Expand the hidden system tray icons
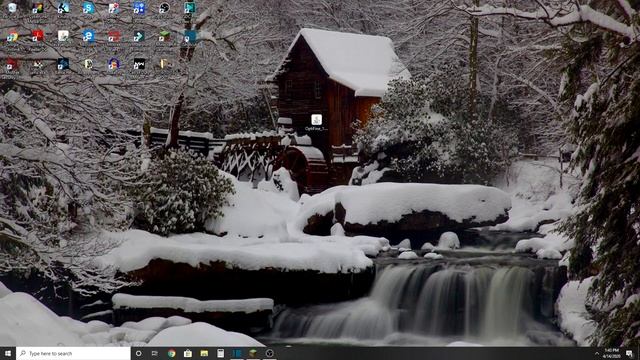This screenshot has height=360, width=640. click(x=597, y=353)
